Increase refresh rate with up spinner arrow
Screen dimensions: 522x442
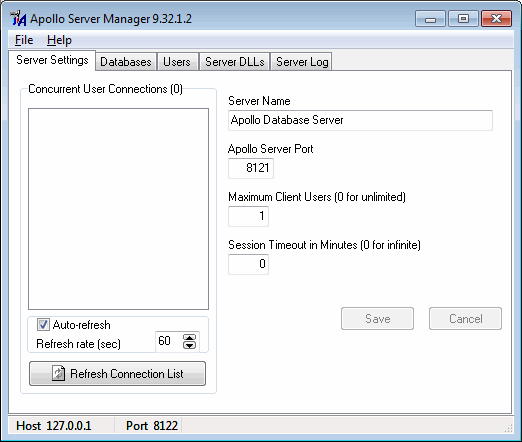click(189, 338)
